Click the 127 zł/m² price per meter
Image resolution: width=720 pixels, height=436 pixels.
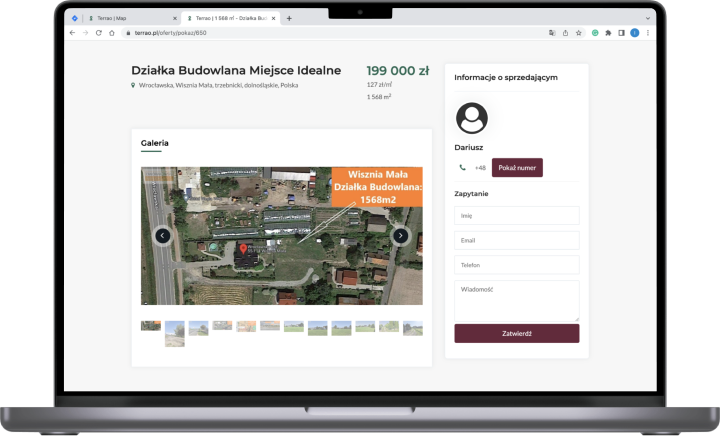coord(379,84)
